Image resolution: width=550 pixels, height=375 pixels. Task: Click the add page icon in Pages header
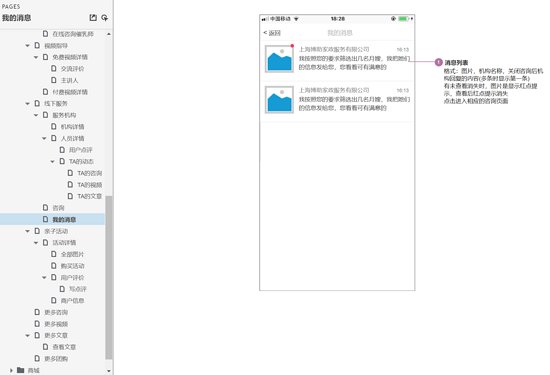coord(93,18)
